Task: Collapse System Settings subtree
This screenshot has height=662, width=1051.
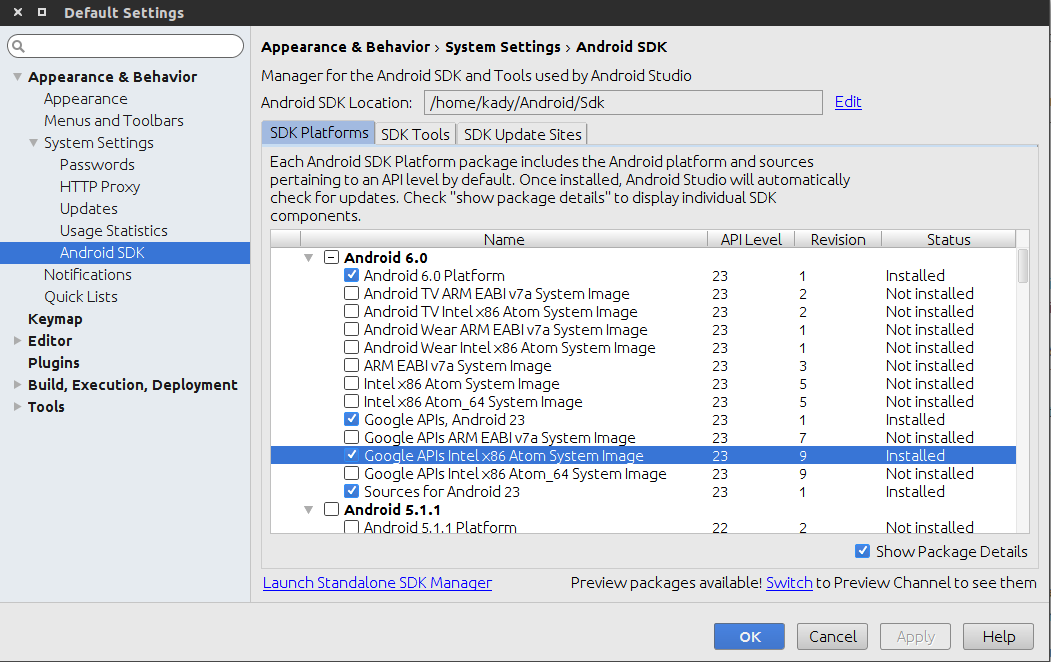Action: coord(34,143)
